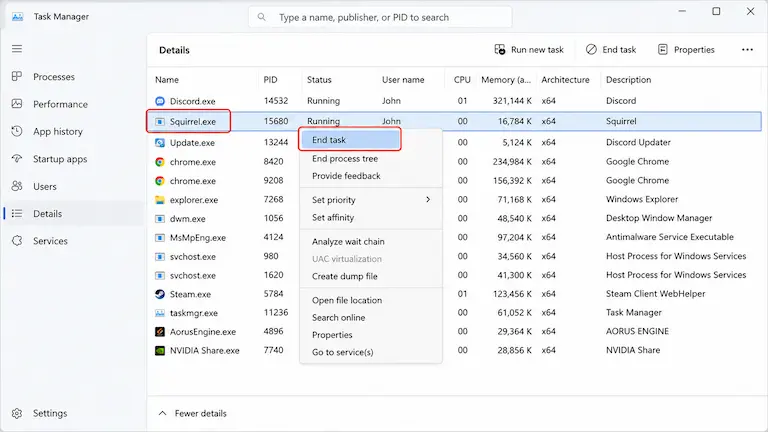This screenshot has height=432, width=768.
Task: Click the Run new task label
Action: 537,49
